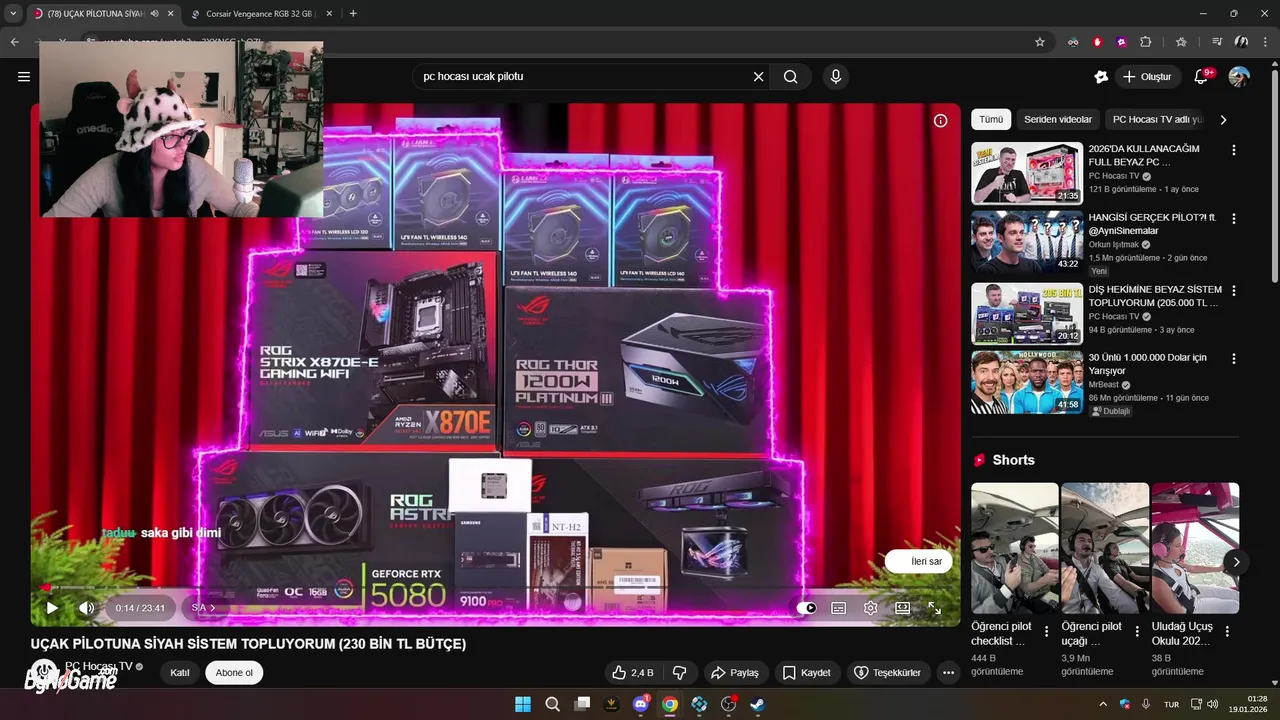Viewport: 1280px width, 720px height.
Task: Seek on the video progress bar
Action: pos(495,588)
